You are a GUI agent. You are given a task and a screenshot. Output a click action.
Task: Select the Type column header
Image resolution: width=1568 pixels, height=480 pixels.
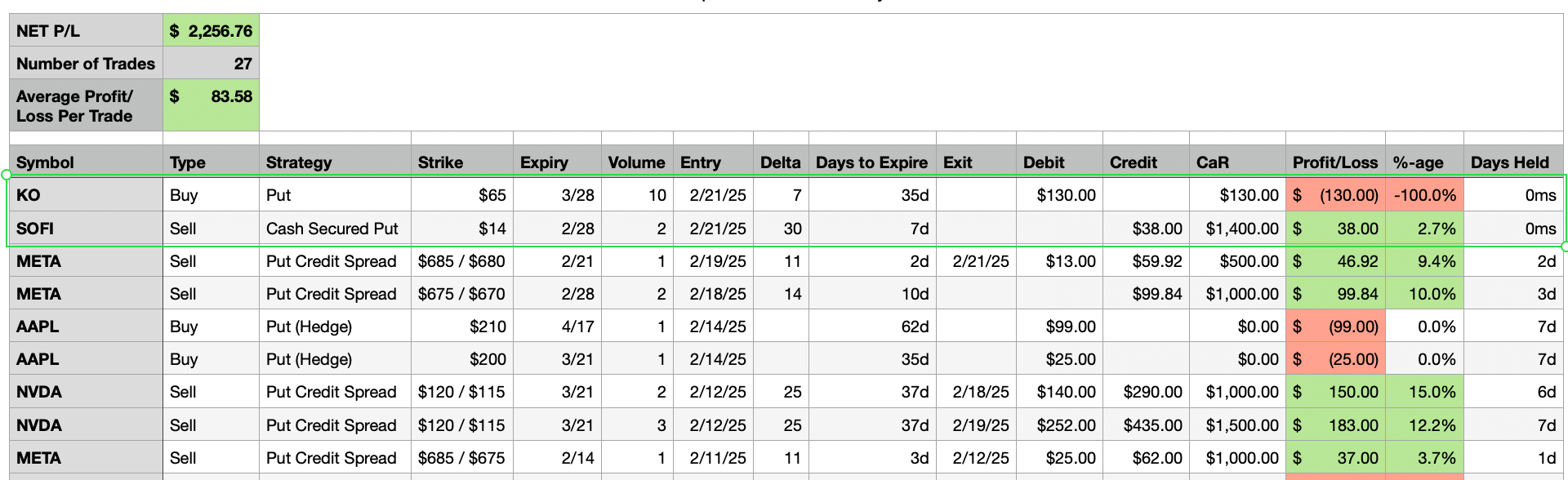pyautogui.click(x=211, y=162)
